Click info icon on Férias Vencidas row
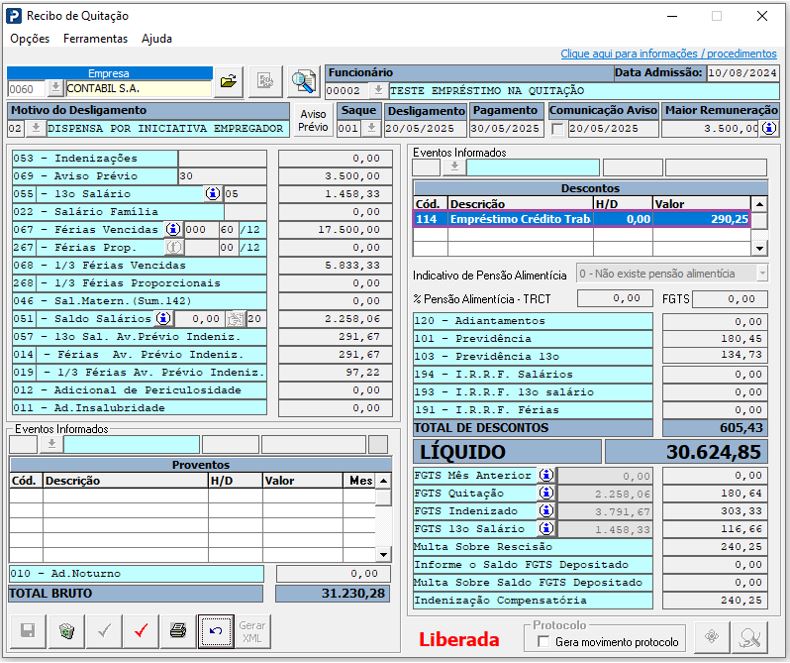The height and width of the screenshot is (663, 790). [x=173, y=229]
